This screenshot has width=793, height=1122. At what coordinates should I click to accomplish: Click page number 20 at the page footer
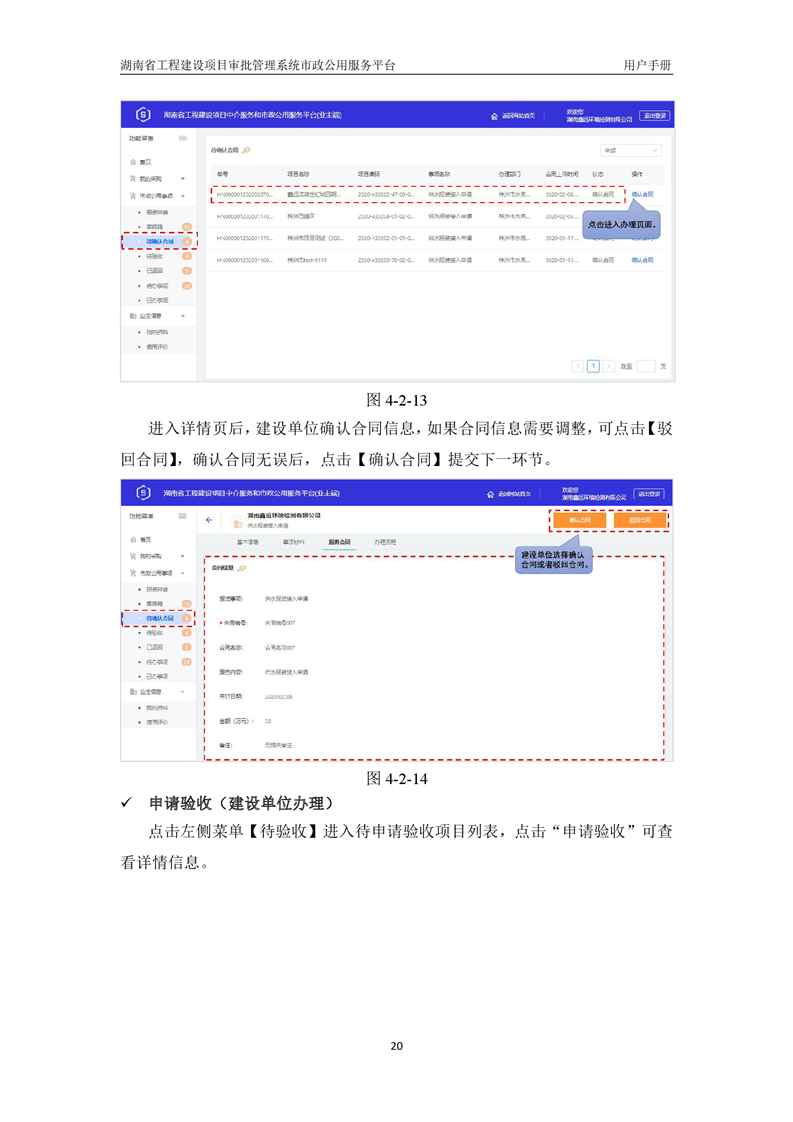(x=396, y=1046)
